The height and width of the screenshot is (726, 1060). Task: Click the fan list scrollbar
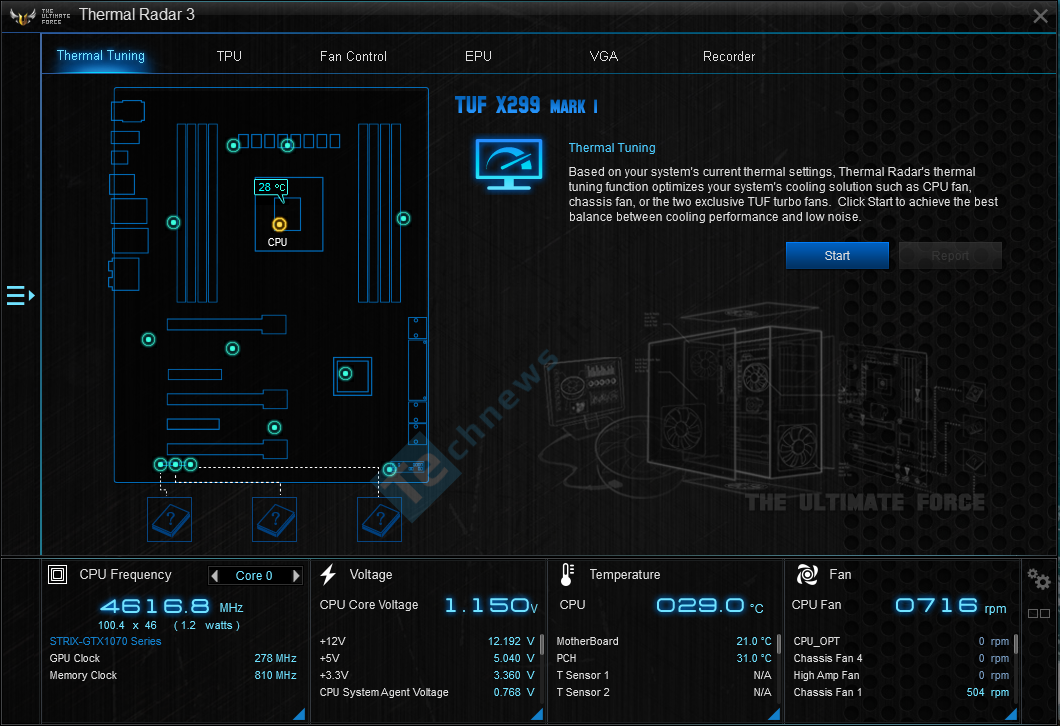tap(1016, 644)
